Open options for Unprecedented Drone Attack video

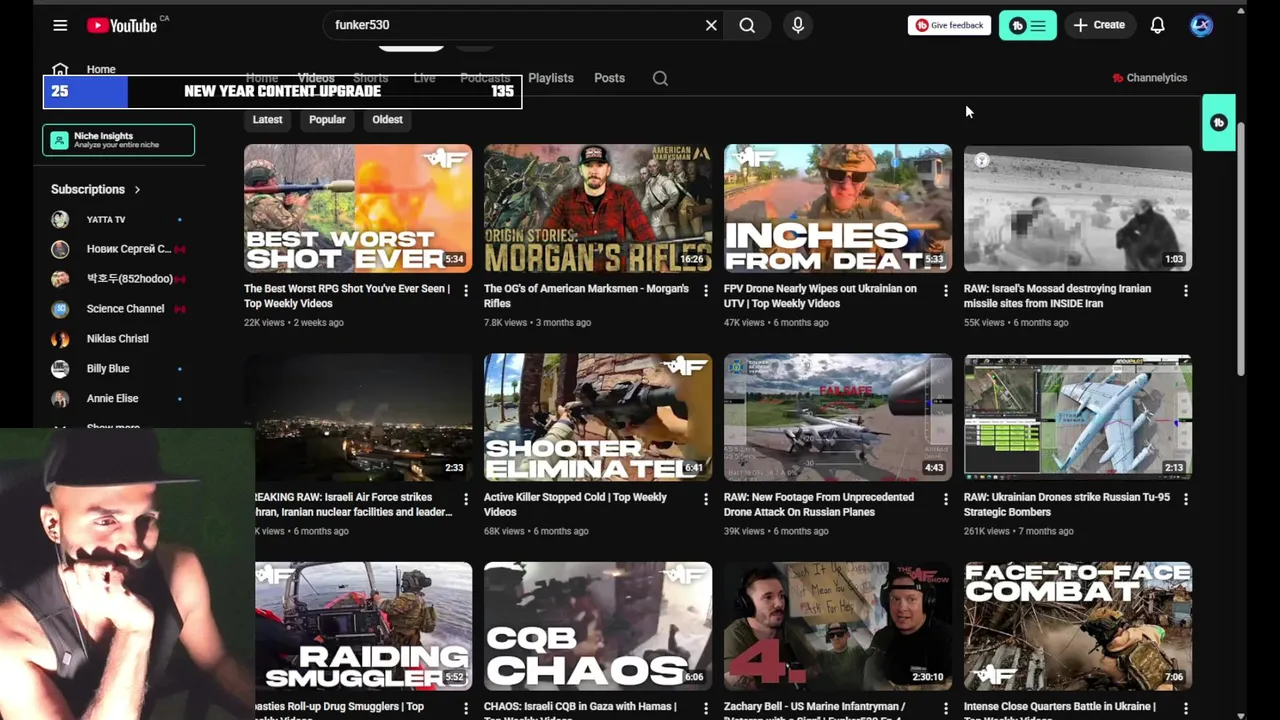coord(945,499)
